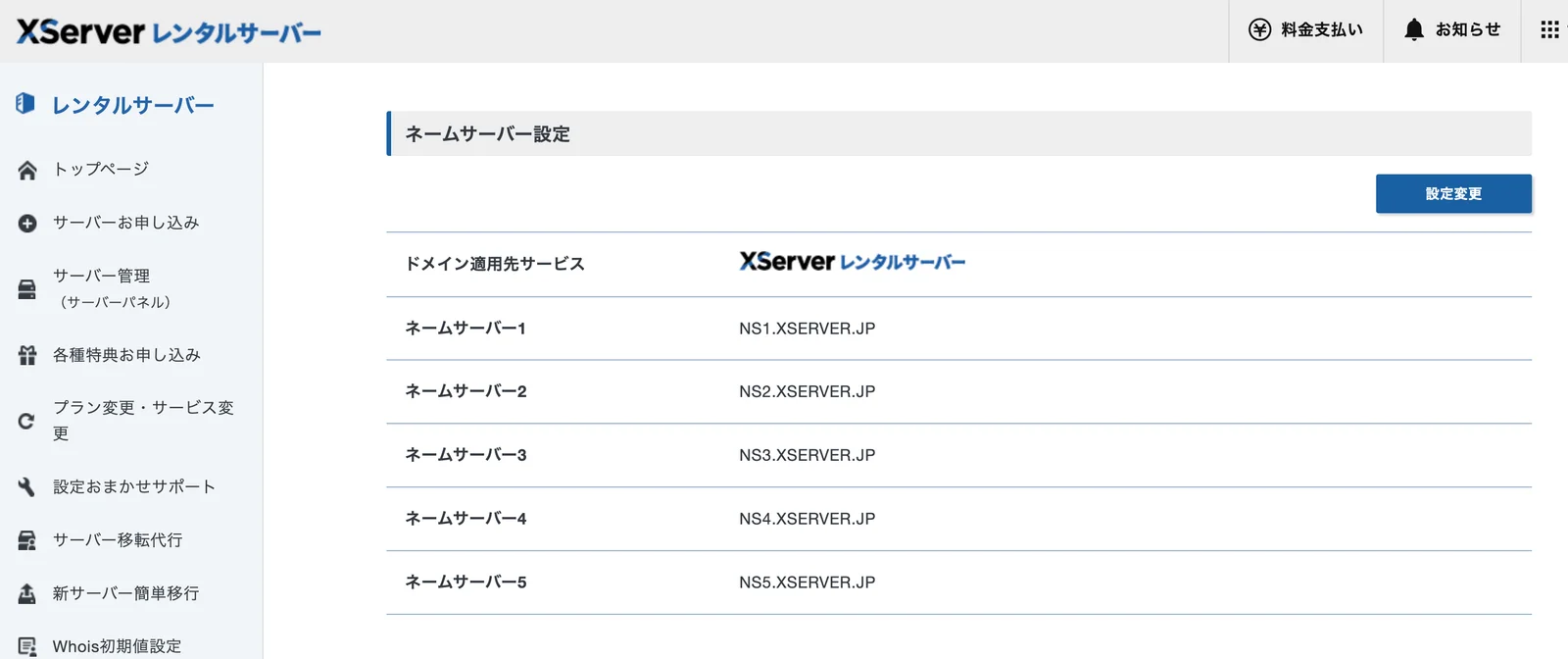Image resolution: width=1568 pixels, height=659 pixels.
Task: Click the レンタルサーバー sidebar section icon
Action: pos(25,103)
